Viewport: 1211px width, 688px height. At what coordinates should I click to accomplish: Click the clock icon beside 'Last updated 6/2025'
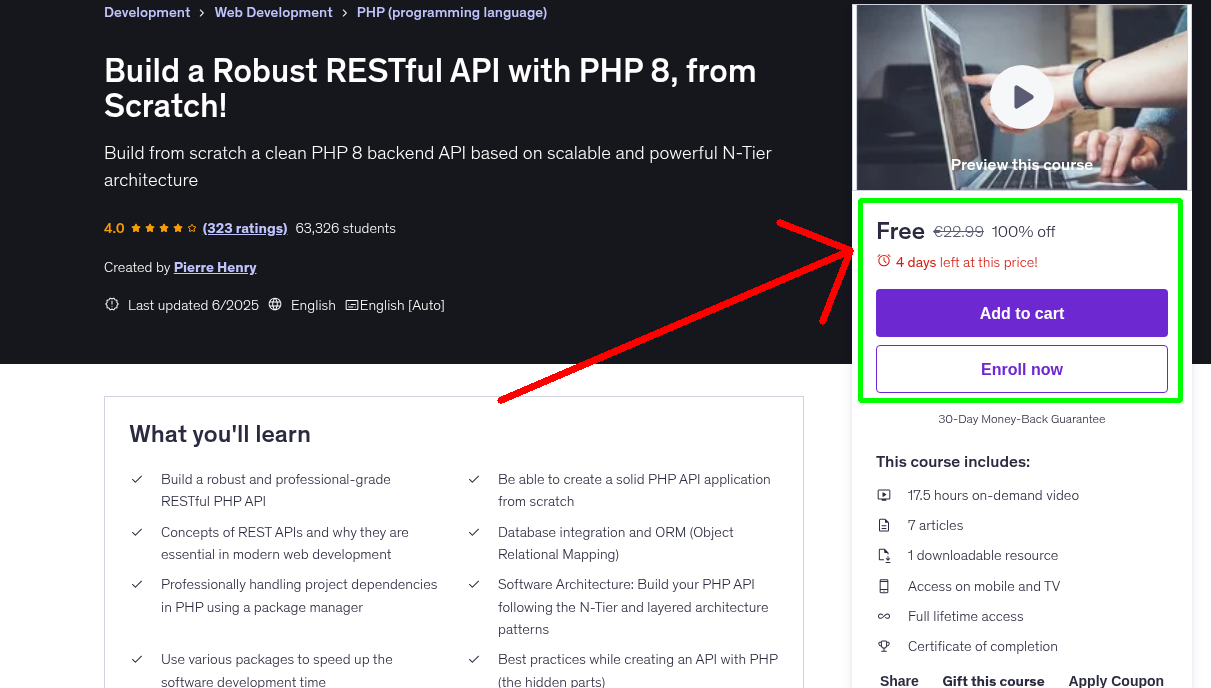pos(111,305)
